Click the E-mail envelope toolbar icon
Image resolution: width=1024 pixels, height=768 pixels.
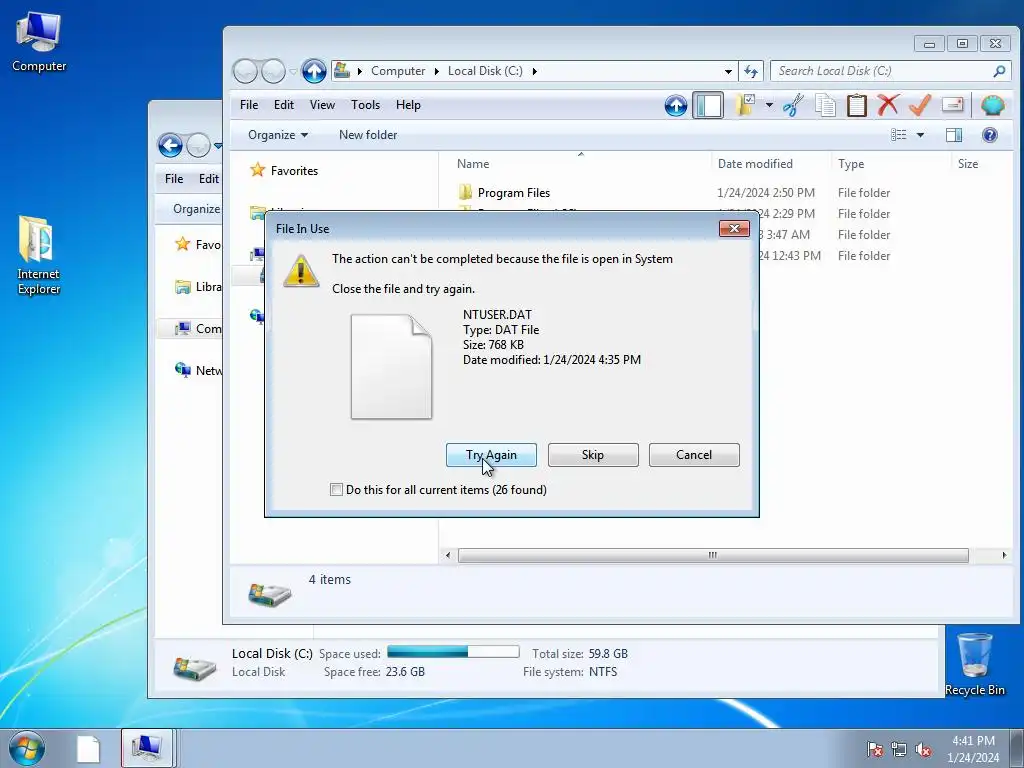[952, 105]
